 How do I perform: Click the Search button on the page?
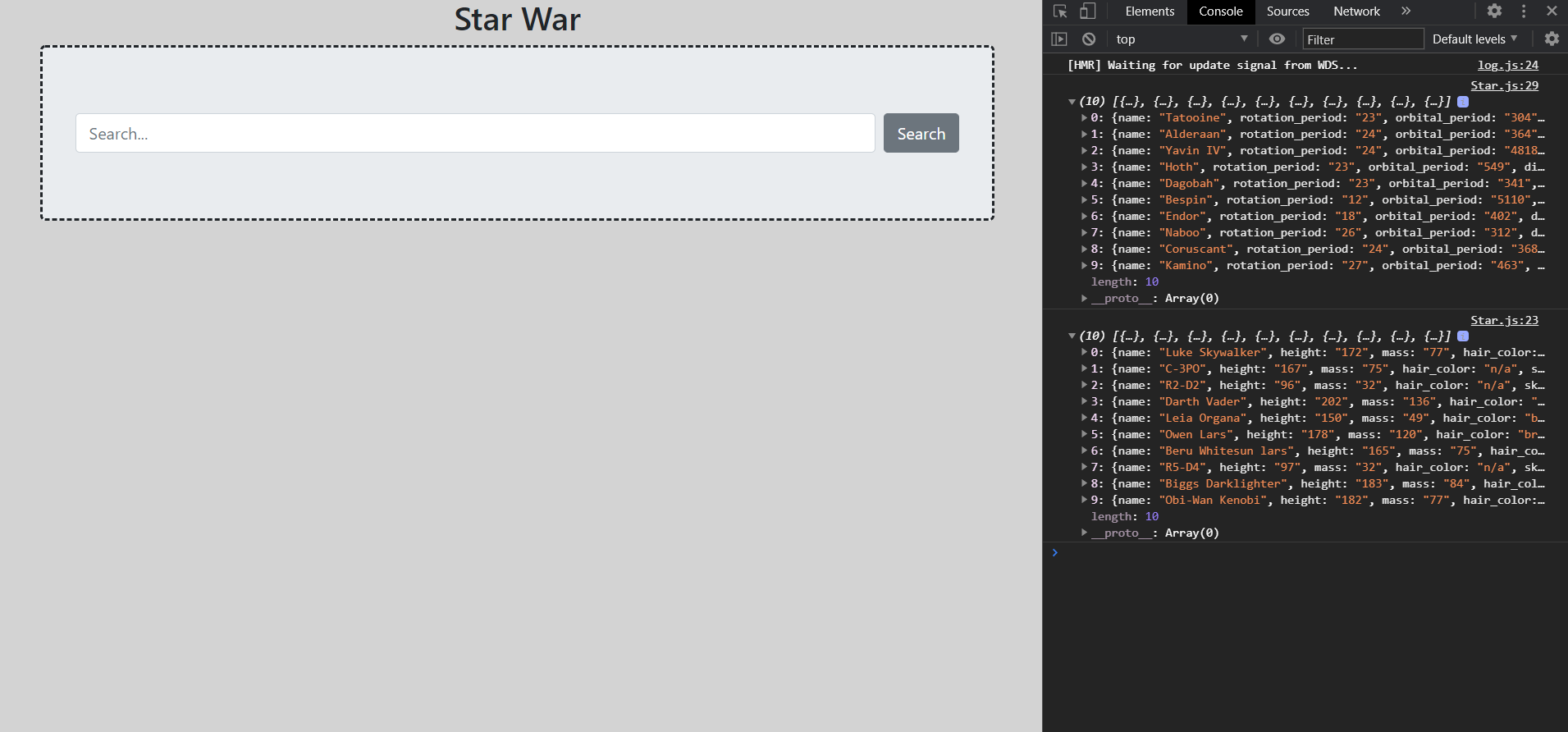coord(921,133)
